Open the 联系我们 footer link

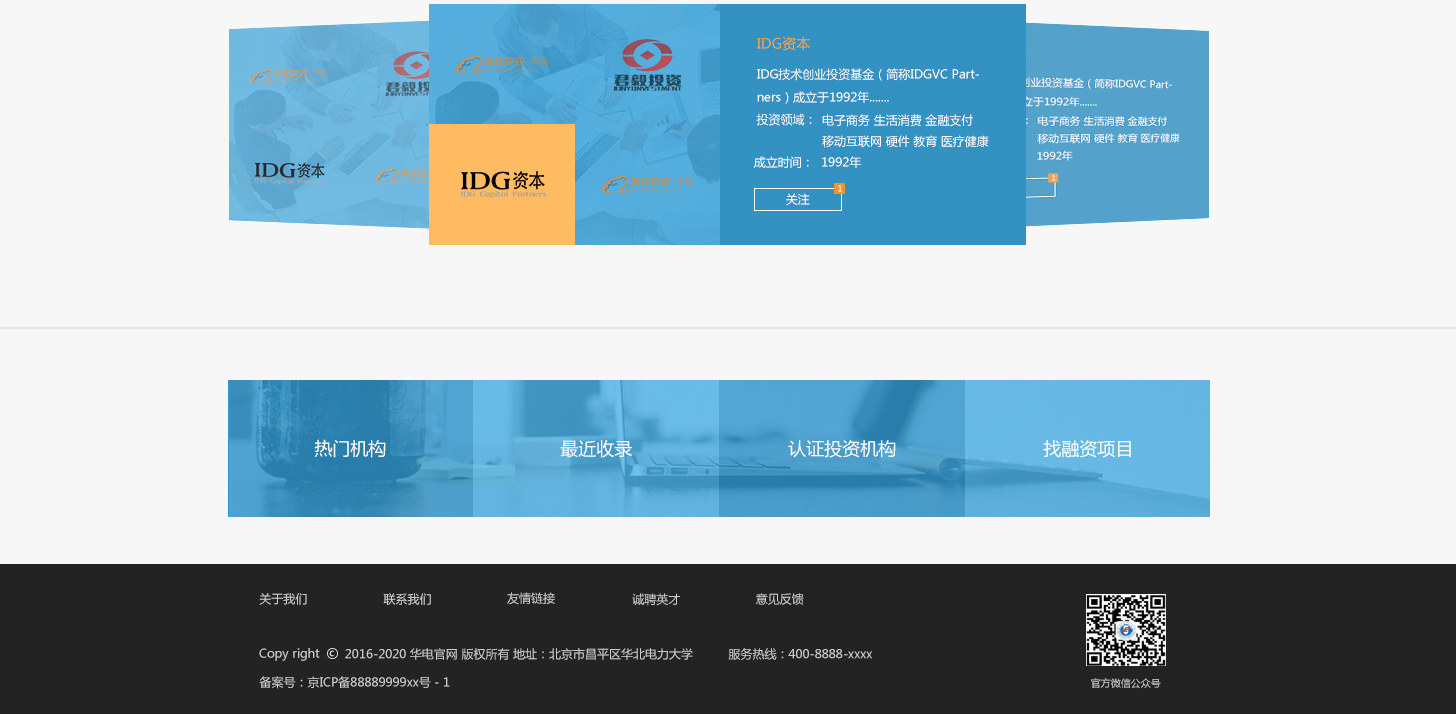pos(407,600)
